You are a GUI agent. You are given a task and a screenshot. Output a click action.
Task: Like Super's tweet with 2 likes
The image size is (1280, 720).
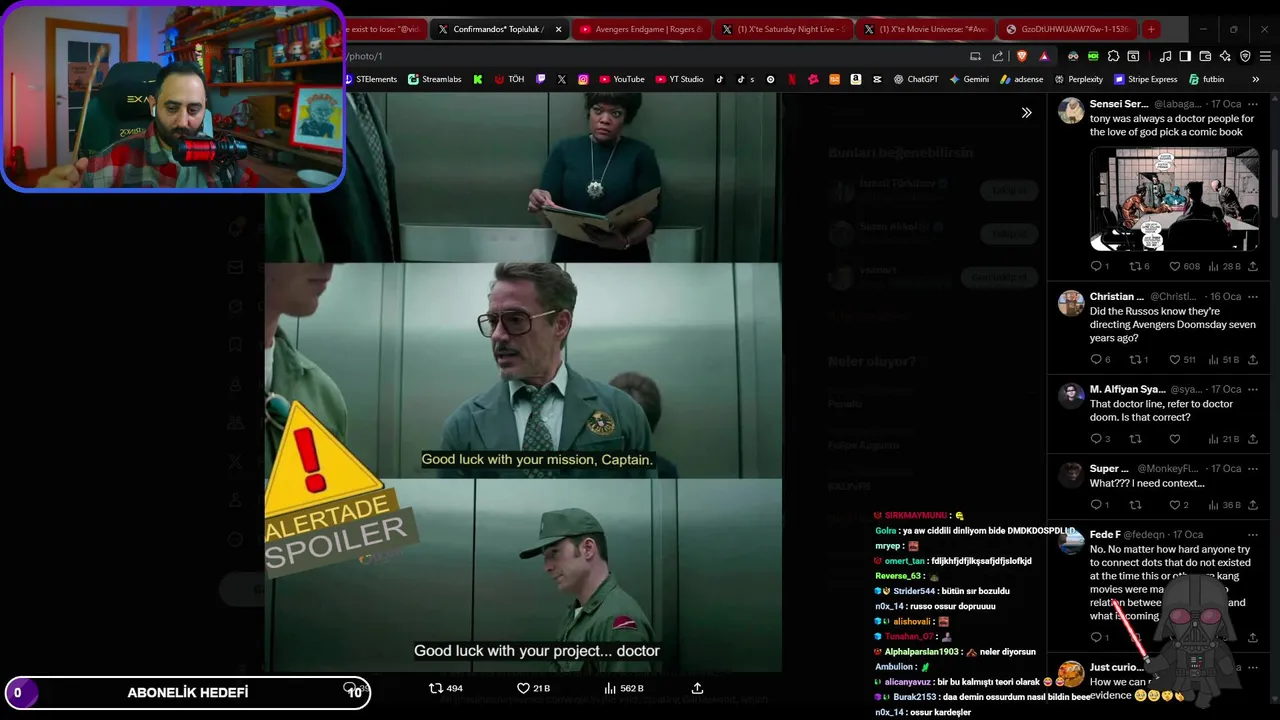[1178, 505]
